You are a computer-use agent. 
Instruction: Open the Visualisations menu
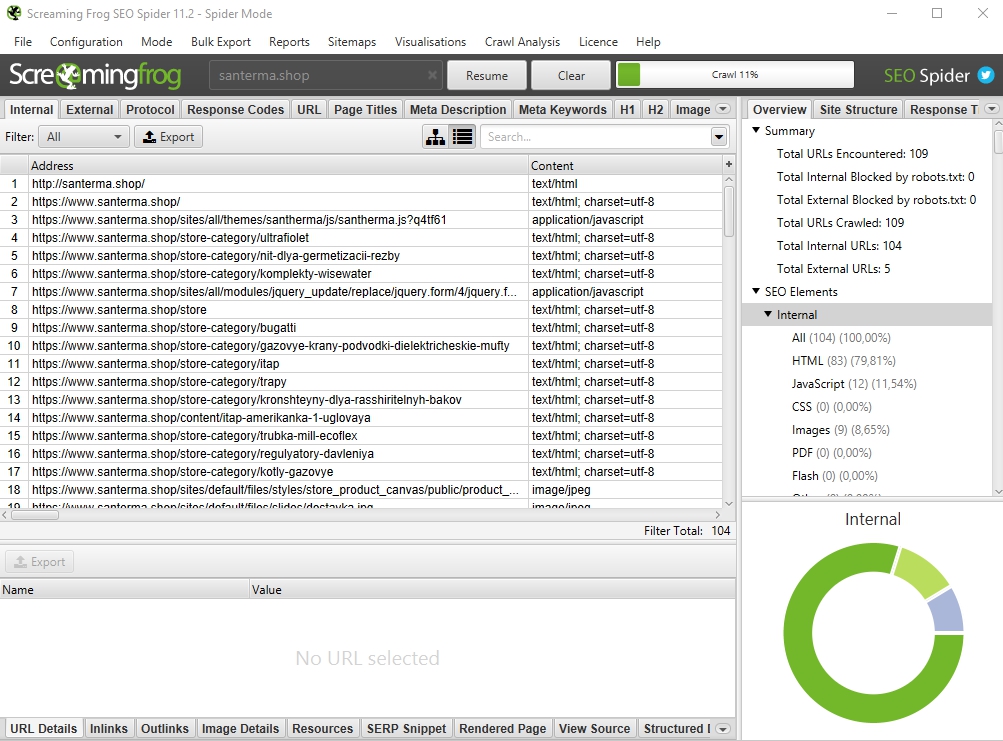430,42
